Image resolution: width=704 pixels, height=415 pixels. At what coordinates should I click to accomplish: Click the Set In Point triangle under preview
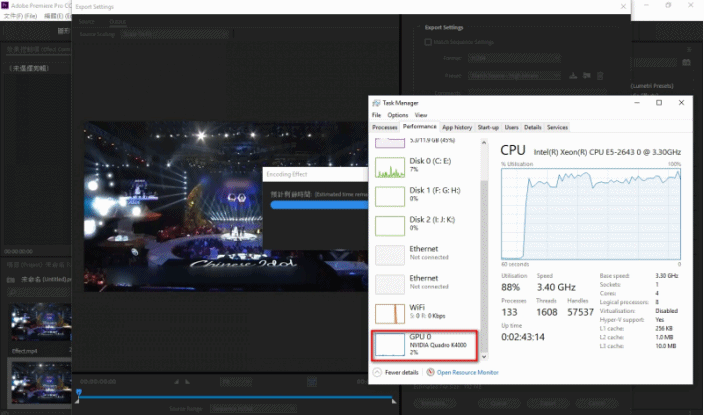click(x=176, y=382)
